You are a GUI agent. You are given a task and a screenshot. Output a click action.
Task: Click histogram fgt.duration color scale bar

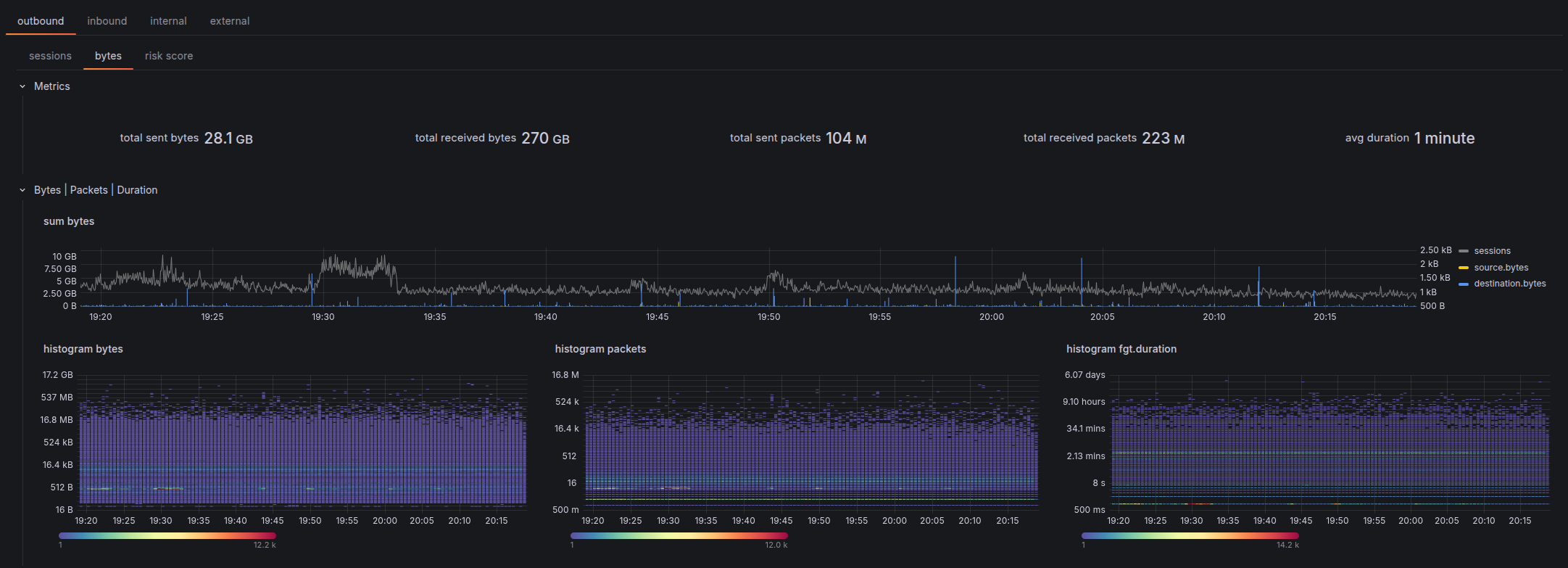click(x=1190, y=536)
